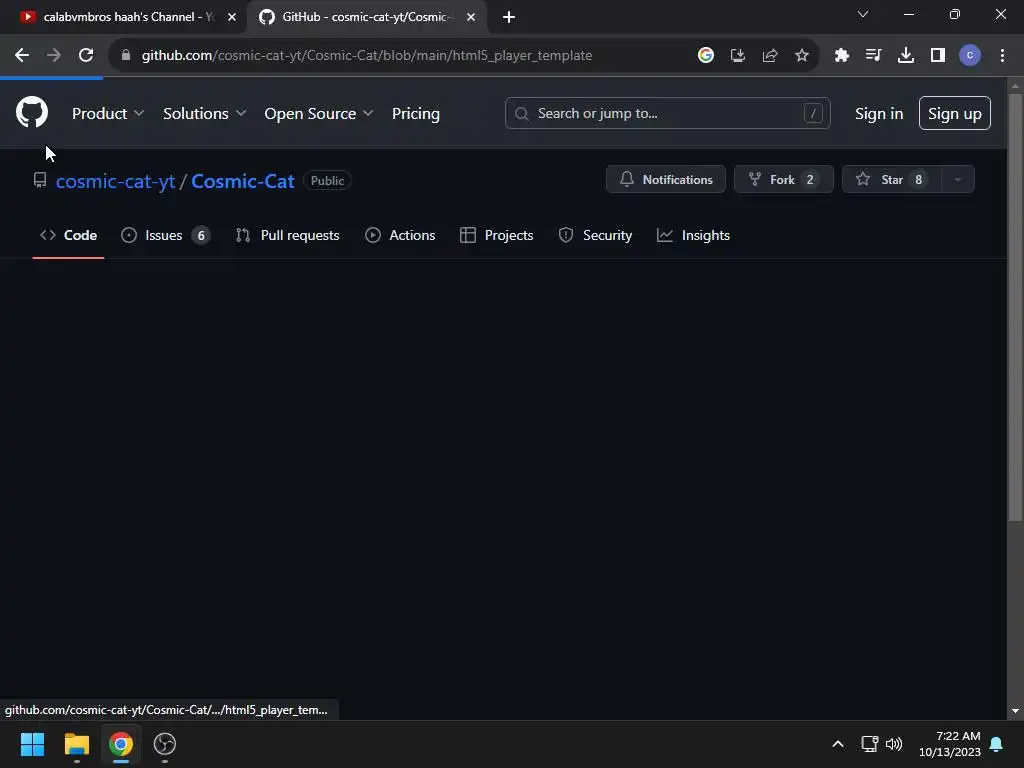Image resolution: width=1024 pixels, height=768 pixels.
Task: Open File Explorer from taskbar
Action: click(76, 744)
